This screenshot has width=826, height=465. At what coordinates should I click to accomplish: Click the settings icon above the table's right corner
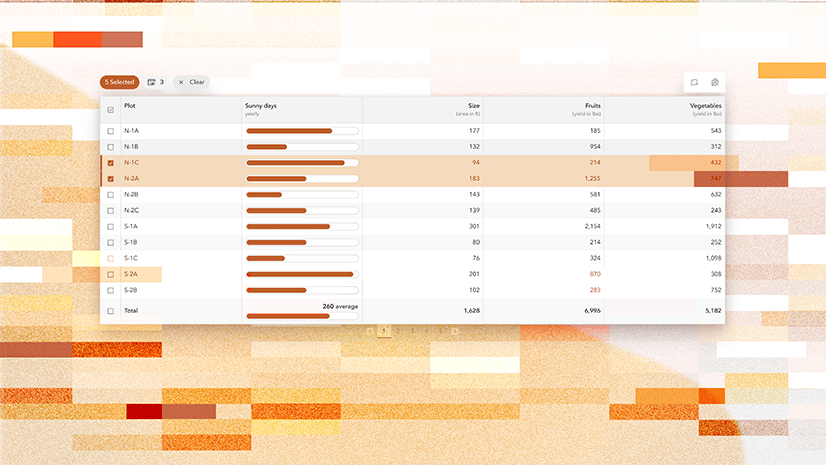[715, 82]
